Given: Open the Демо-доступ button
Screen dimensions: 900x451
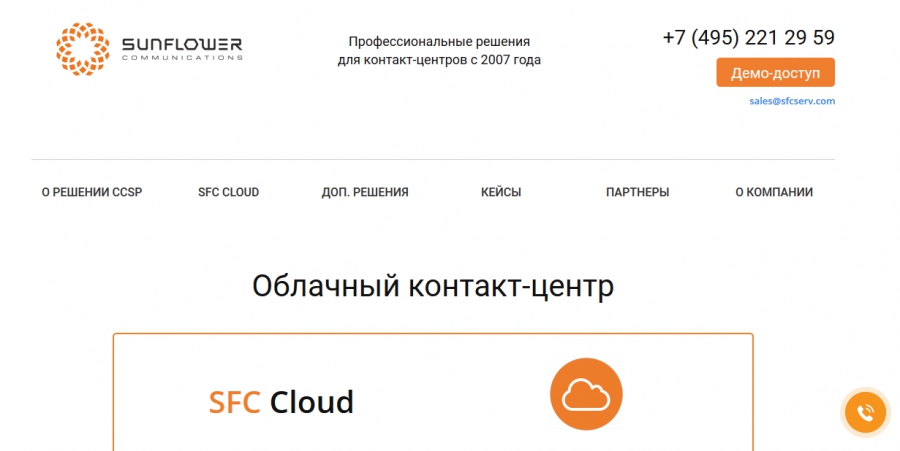Looking at the screenshot, I should 775,73.
